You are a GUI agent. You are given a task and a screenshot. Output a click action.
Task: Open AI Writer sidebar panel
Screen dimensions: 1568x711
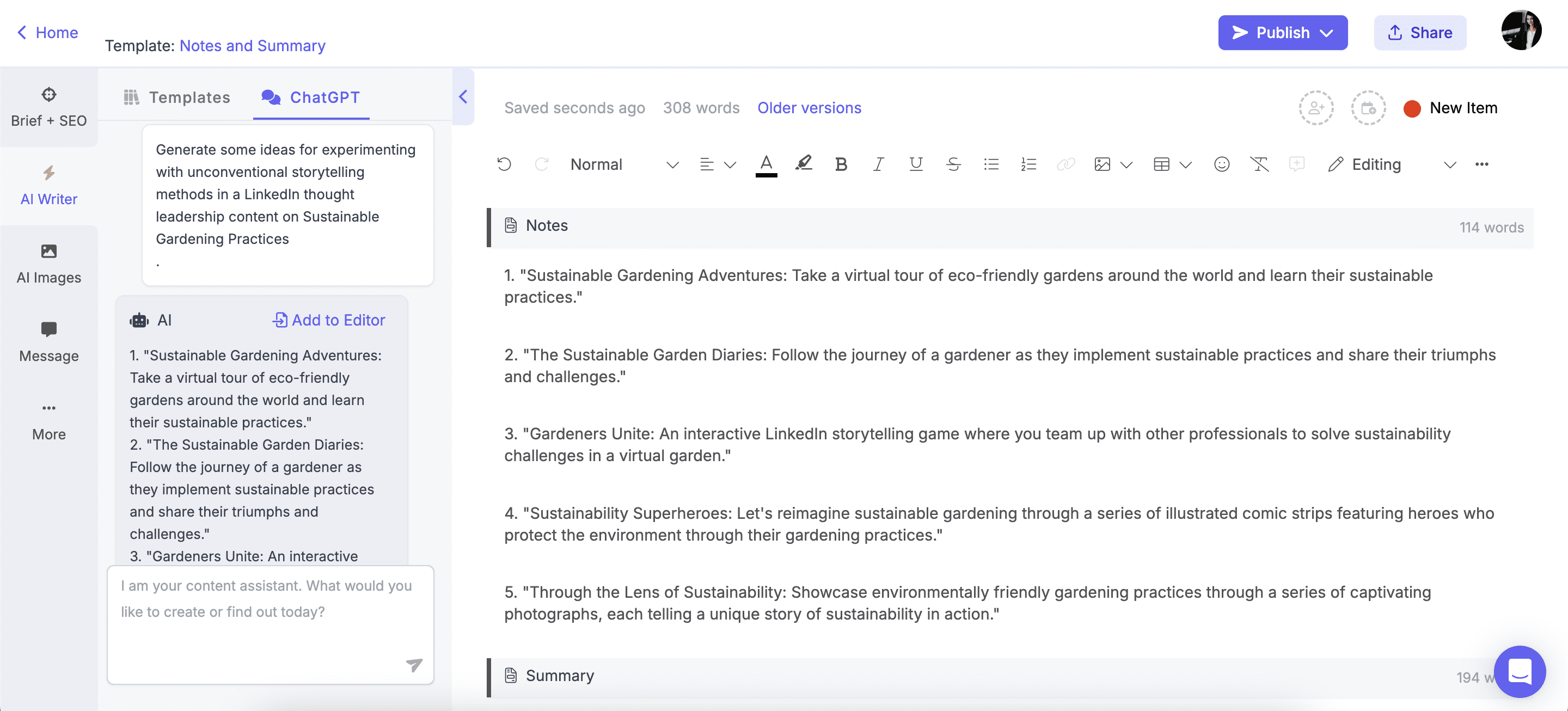(x=48, y=186)
